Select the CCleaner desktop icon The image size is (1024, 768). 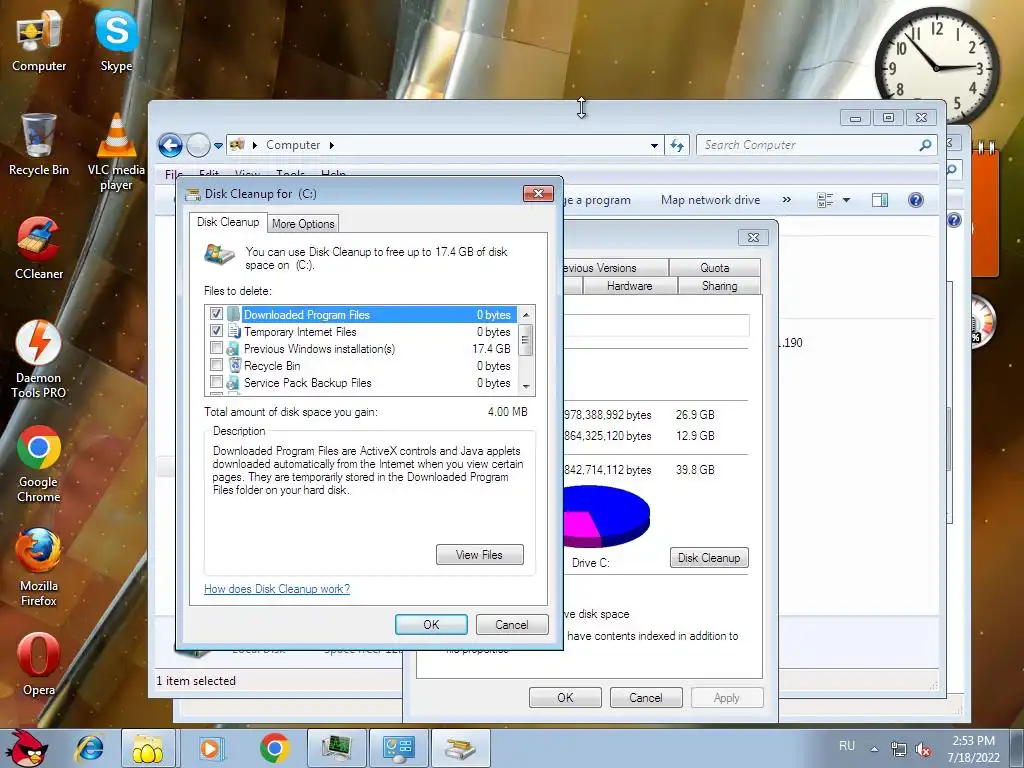(x=39, y=249)
